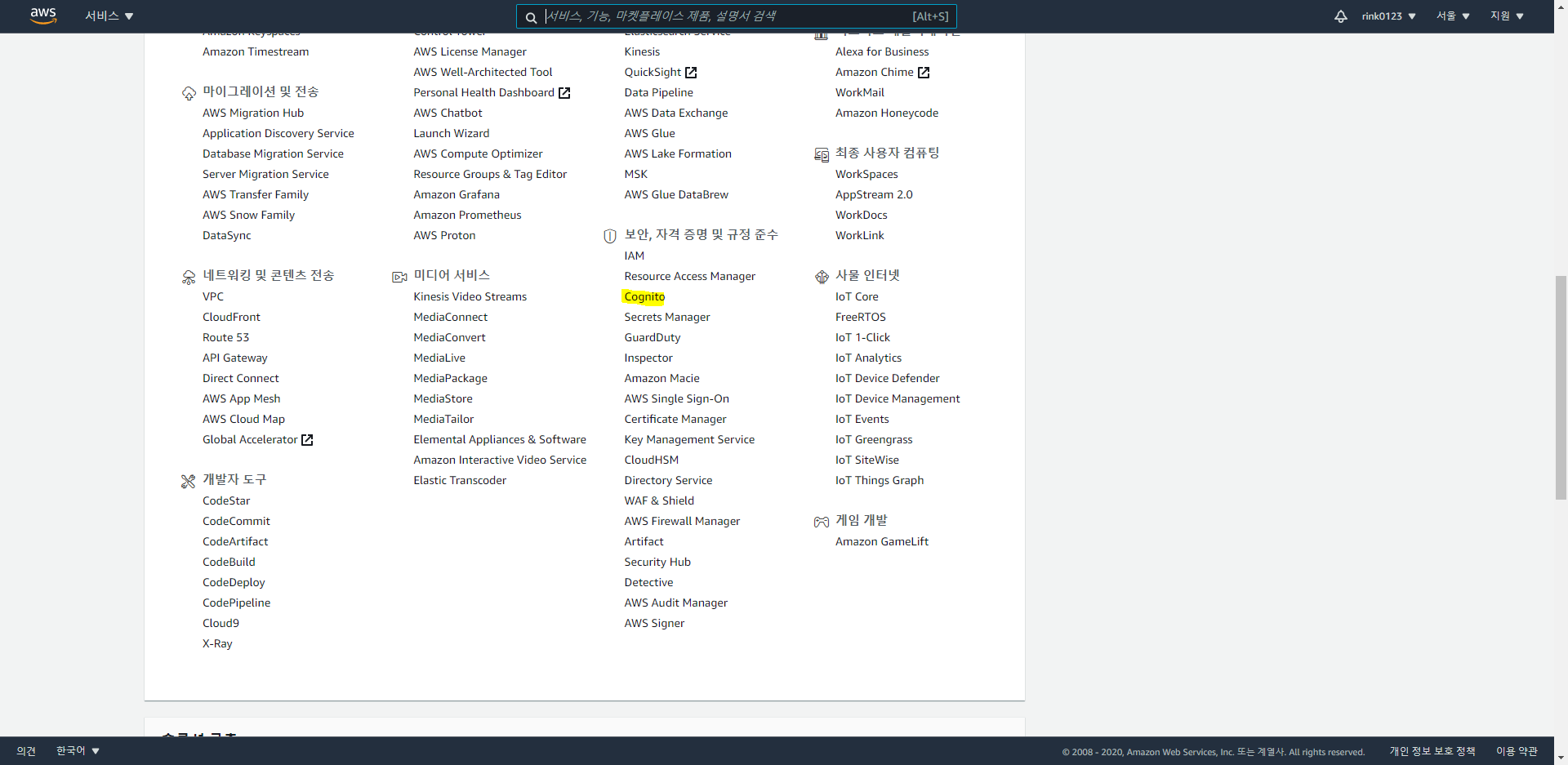Click the media services category icon

[399, 277]
